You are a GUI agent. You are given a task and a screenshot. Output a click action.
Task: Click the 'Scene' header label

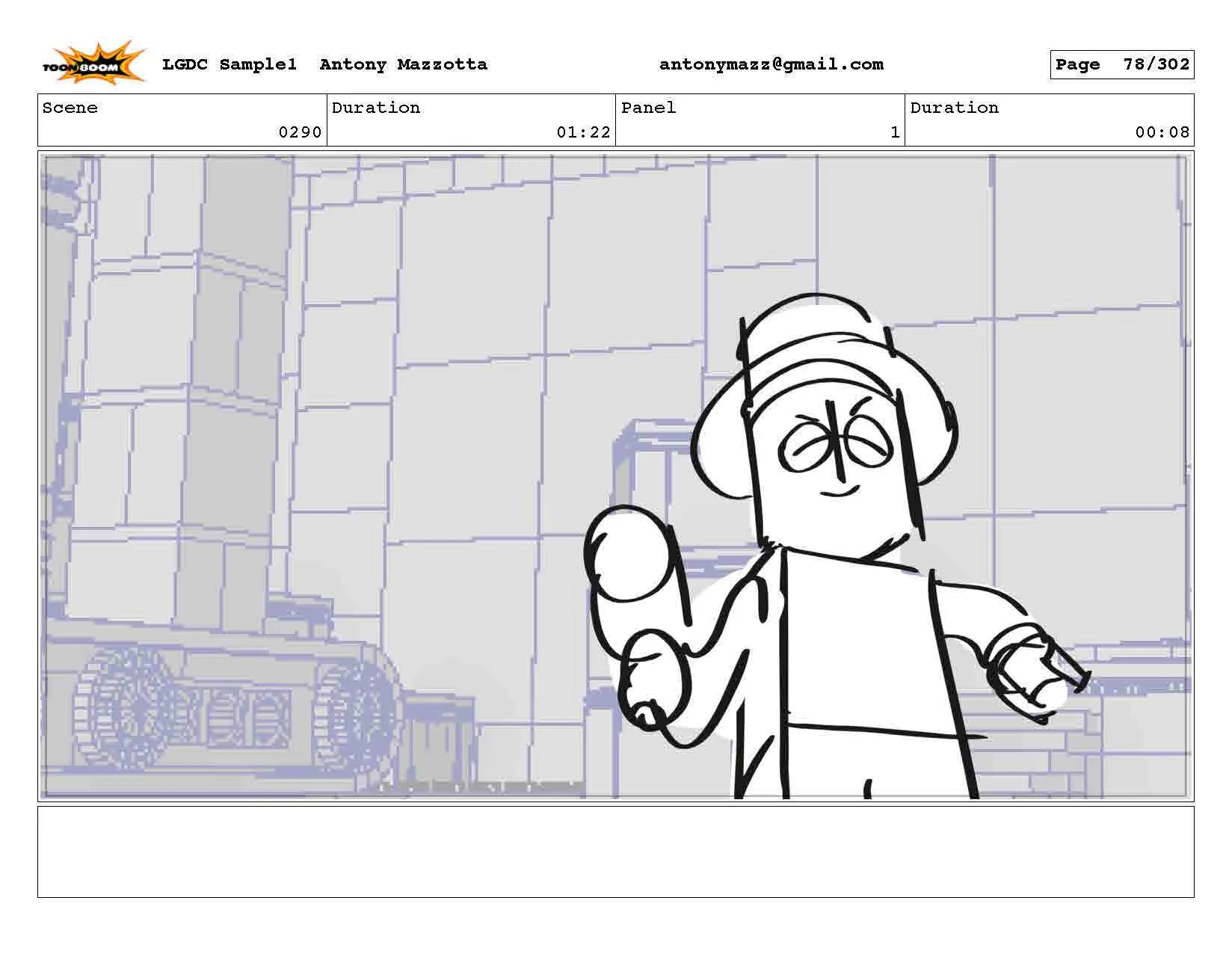[x=70, y=108]
